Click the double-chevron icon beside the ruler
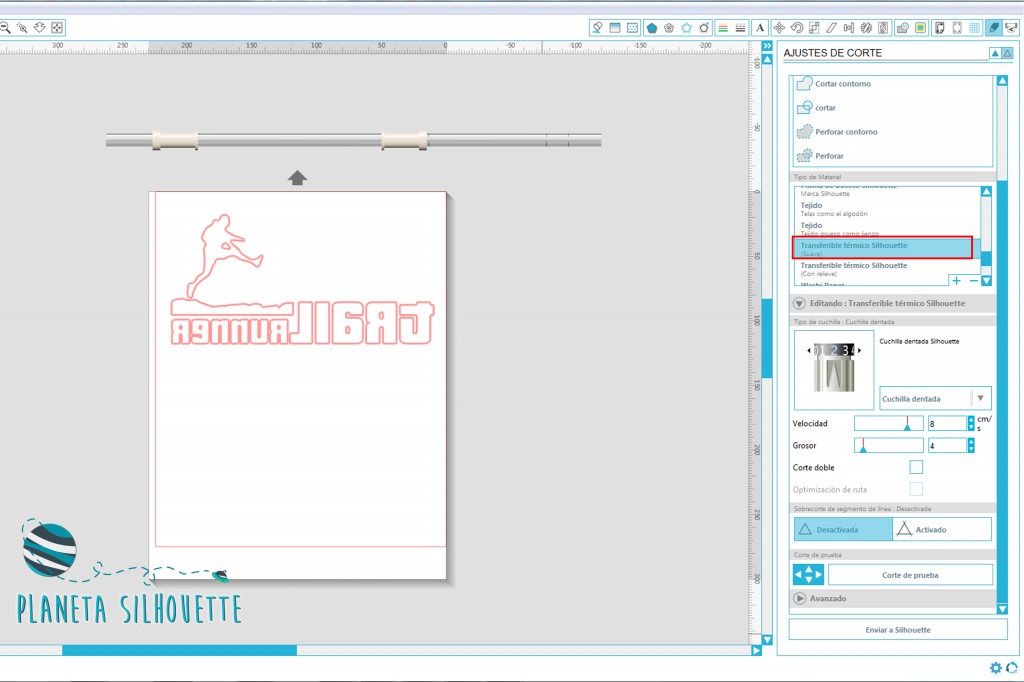 tap(767, 46)
